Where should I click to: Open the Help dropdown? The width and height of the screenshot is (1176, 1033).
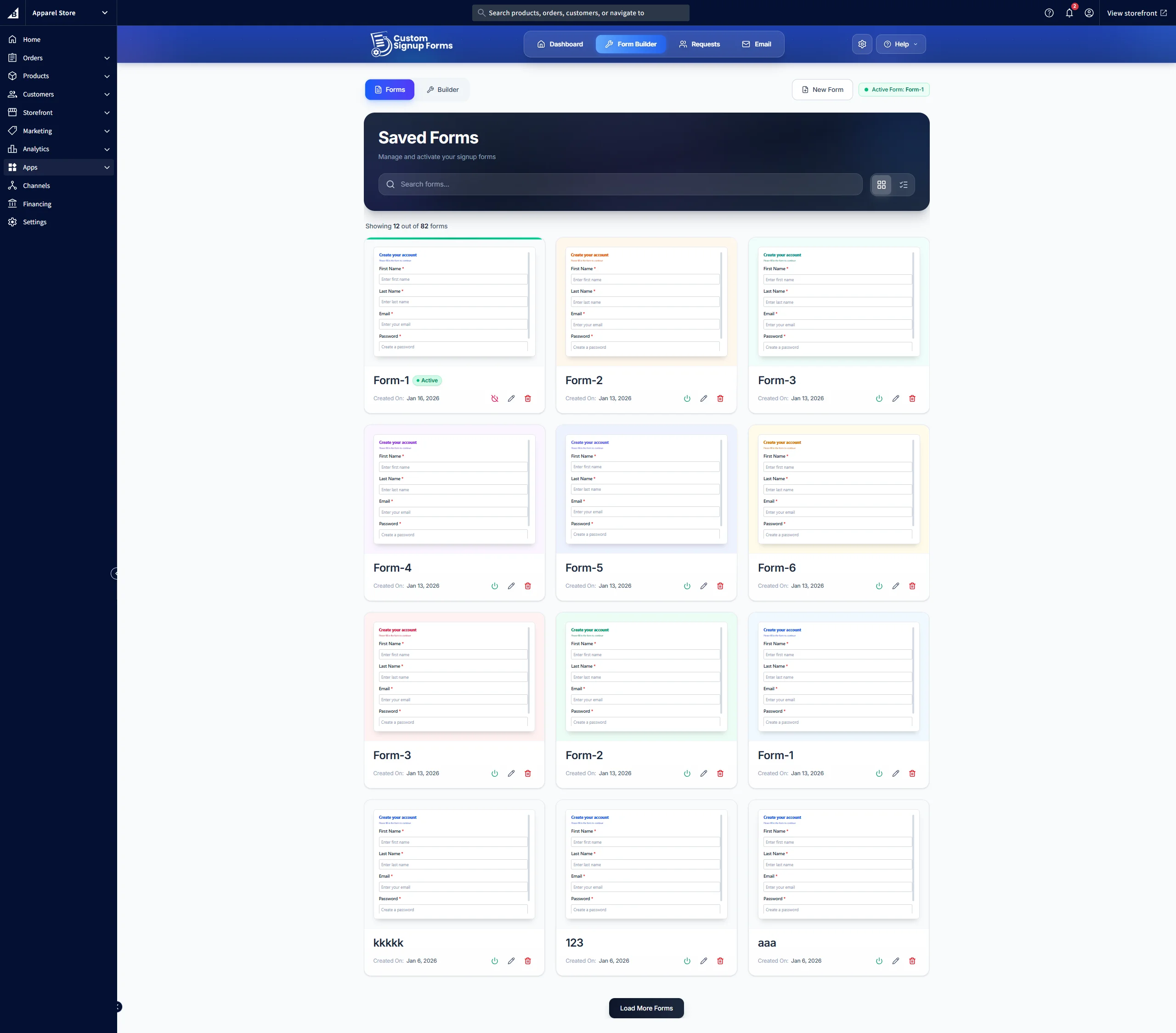tap(900, 44)
